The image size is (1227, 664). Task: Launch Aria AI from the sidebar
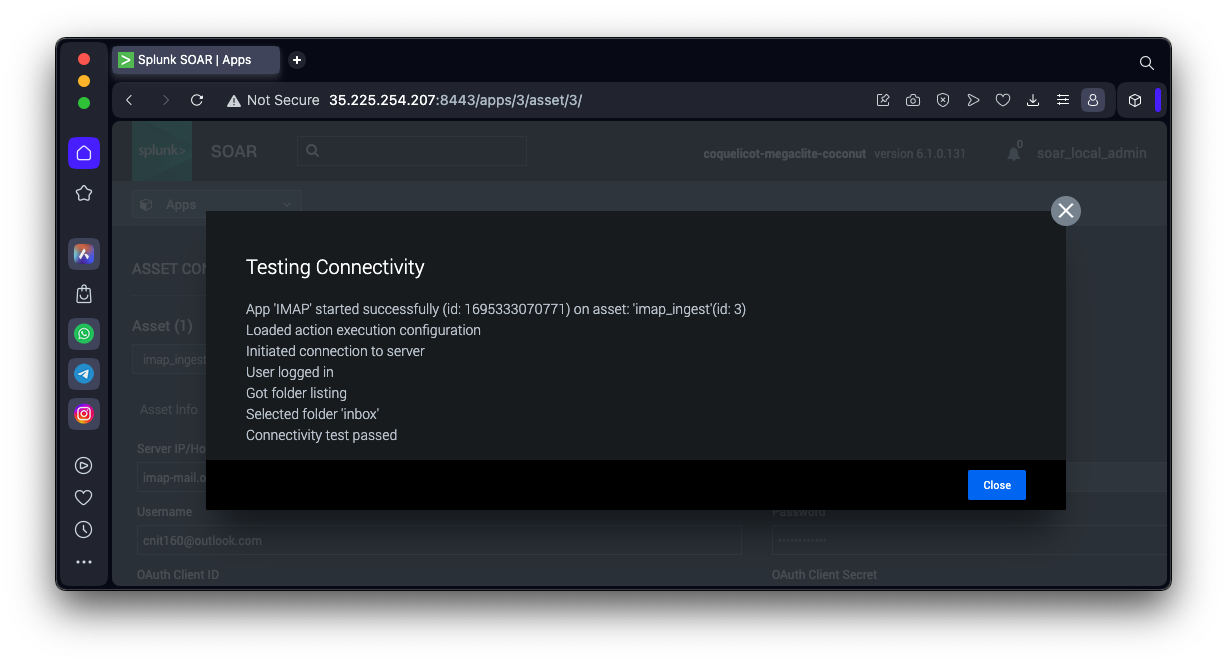(x=84, y=254)
